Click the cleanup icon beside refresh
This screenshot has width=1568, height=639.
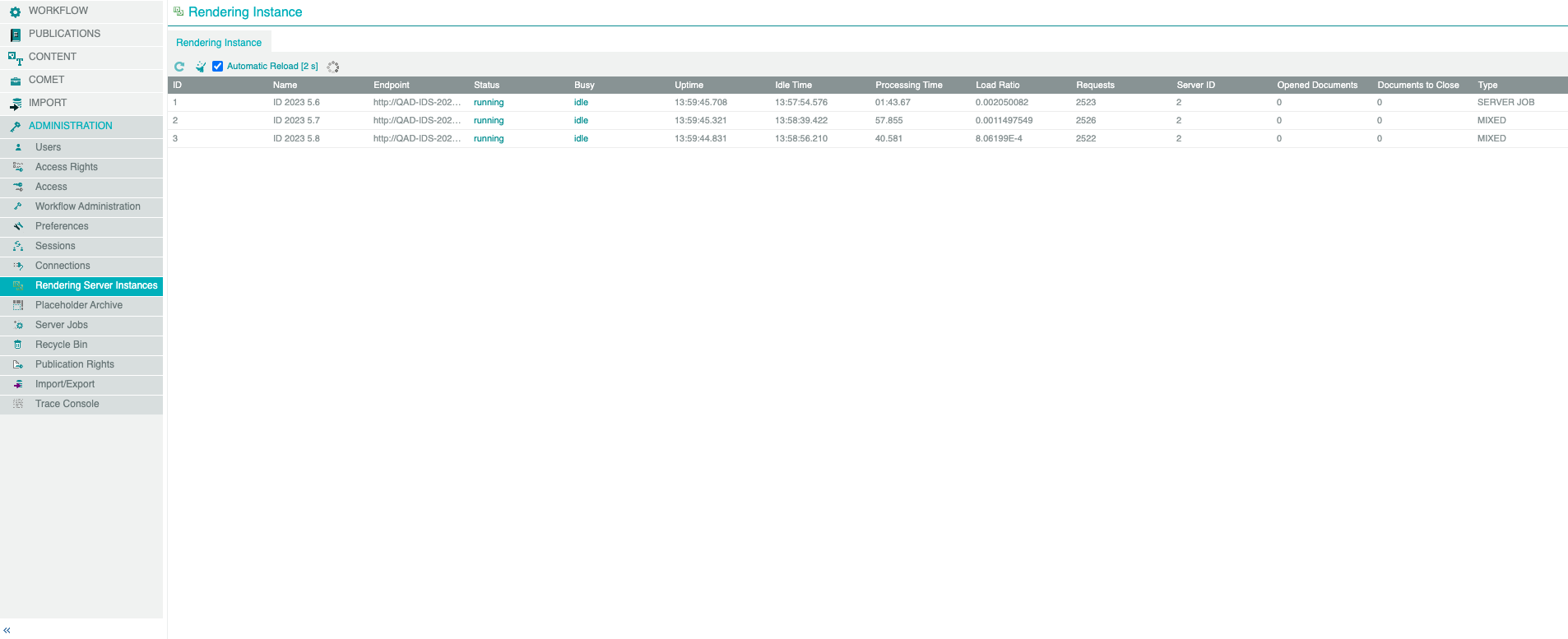(x=200, y=67)
